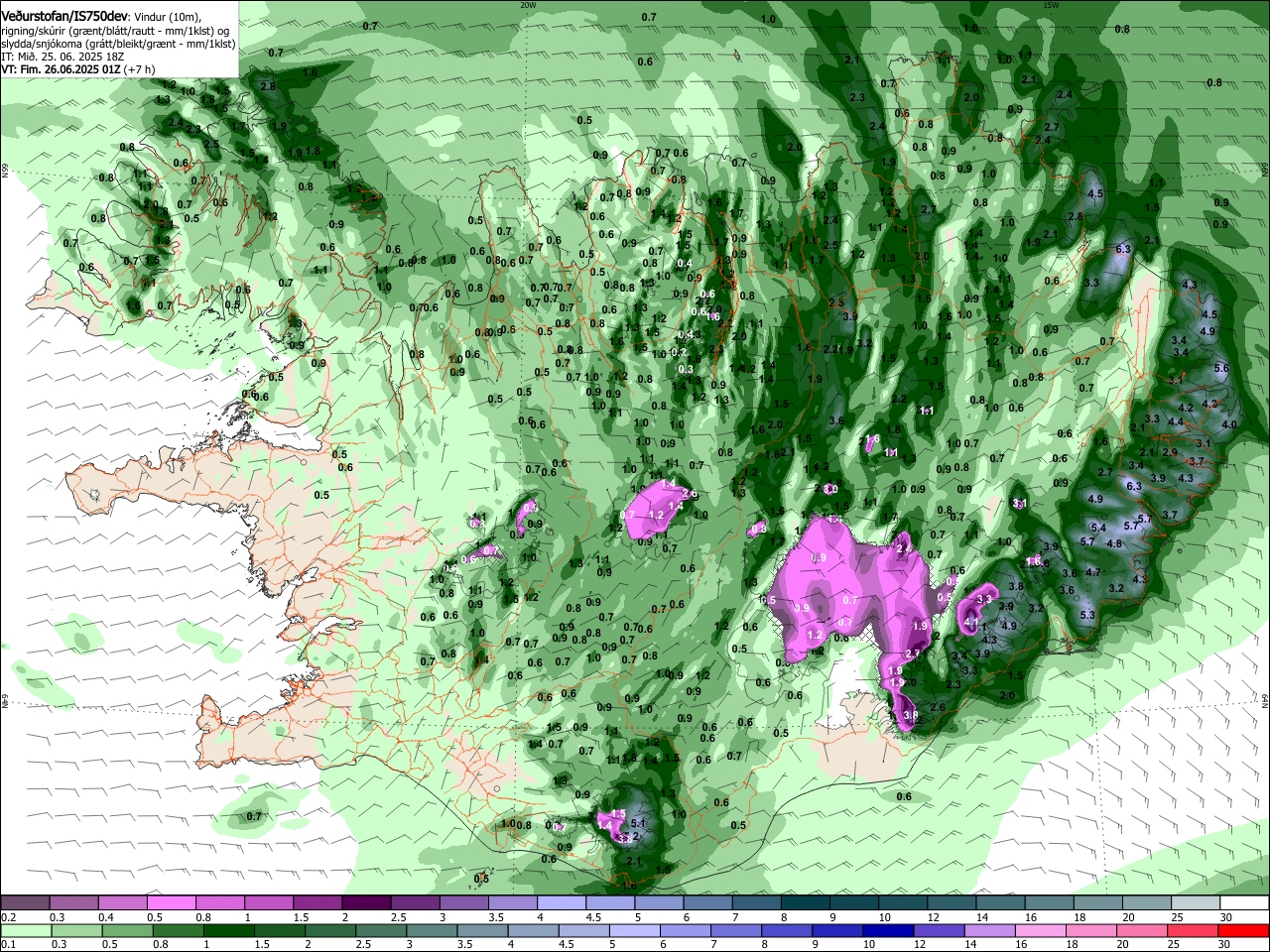
Task: Click the 5.1 precipitation value on the map
Action: click(638, 823)
